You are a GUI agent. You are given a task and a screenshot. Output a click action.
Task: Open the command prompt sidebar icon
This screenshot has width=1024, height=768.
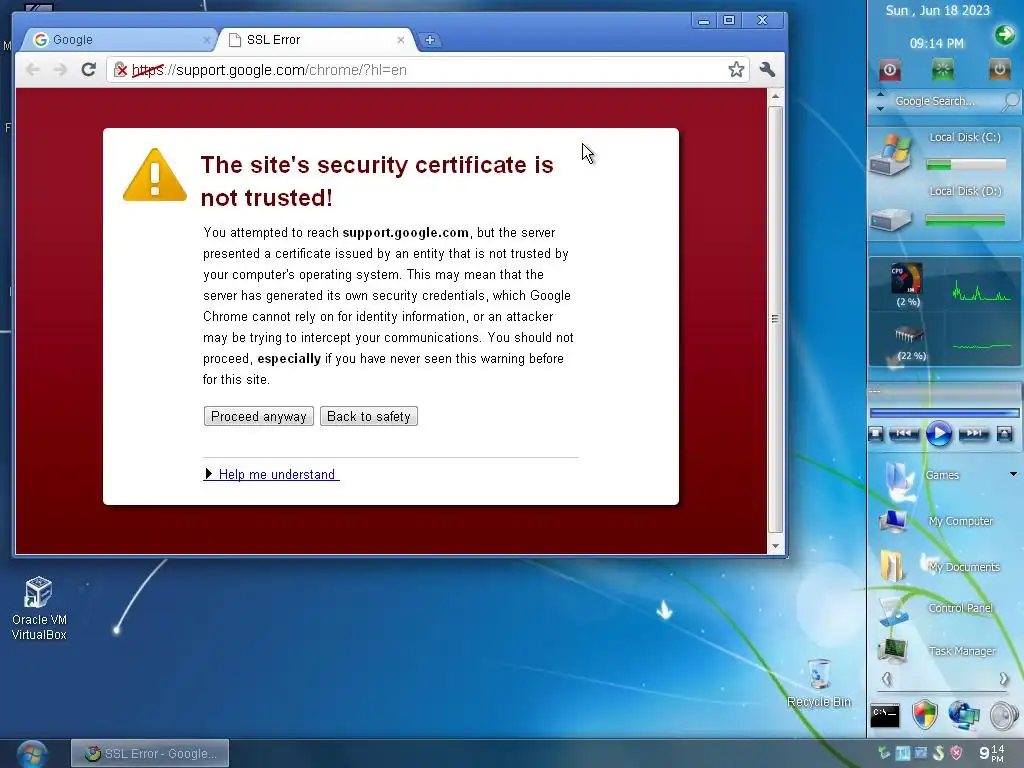pyautogui.click(x=885, y=716)
